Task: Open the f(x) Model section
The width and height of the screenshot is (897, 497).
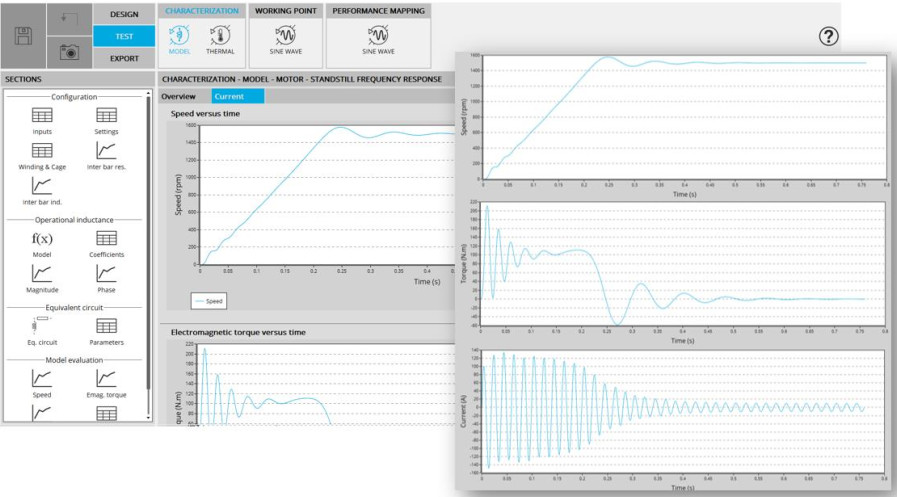Action: [42, 243]
